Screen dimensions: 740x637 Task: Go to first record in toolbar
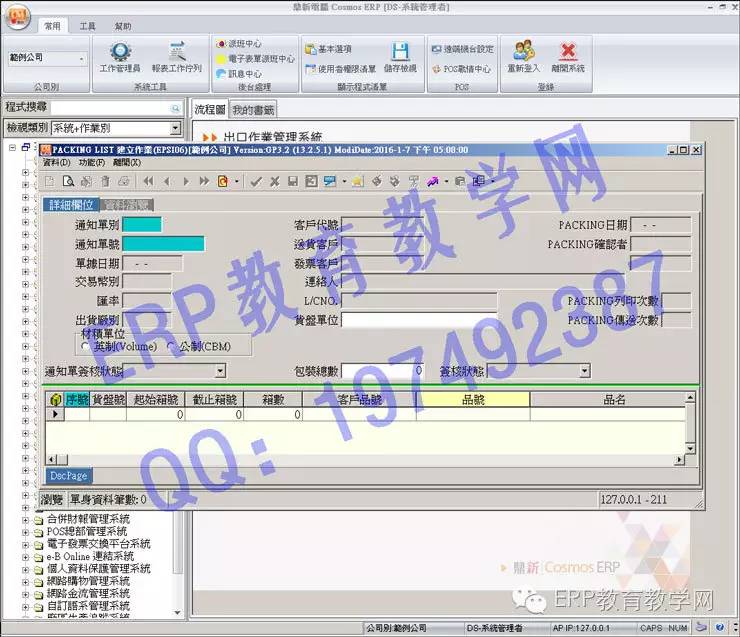[148, 181]
